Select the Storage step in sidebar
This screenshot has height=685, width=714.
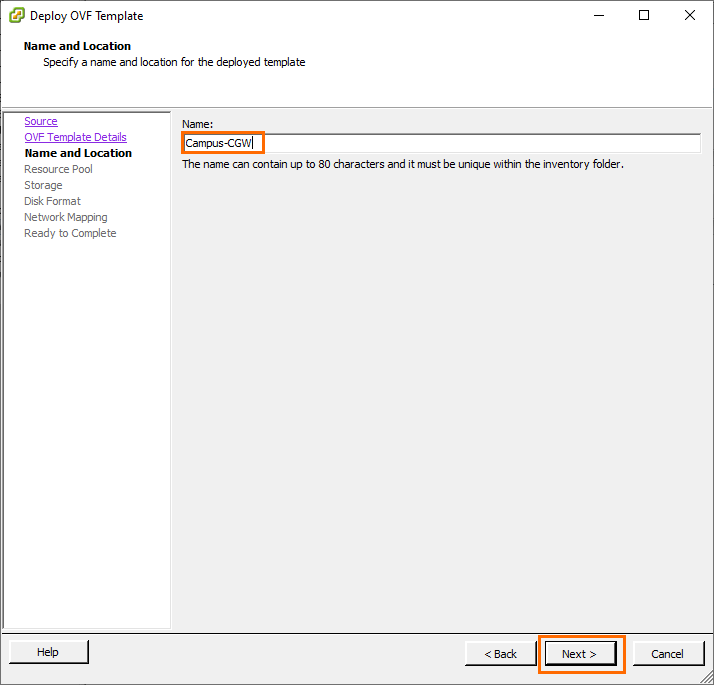point(43,185)
